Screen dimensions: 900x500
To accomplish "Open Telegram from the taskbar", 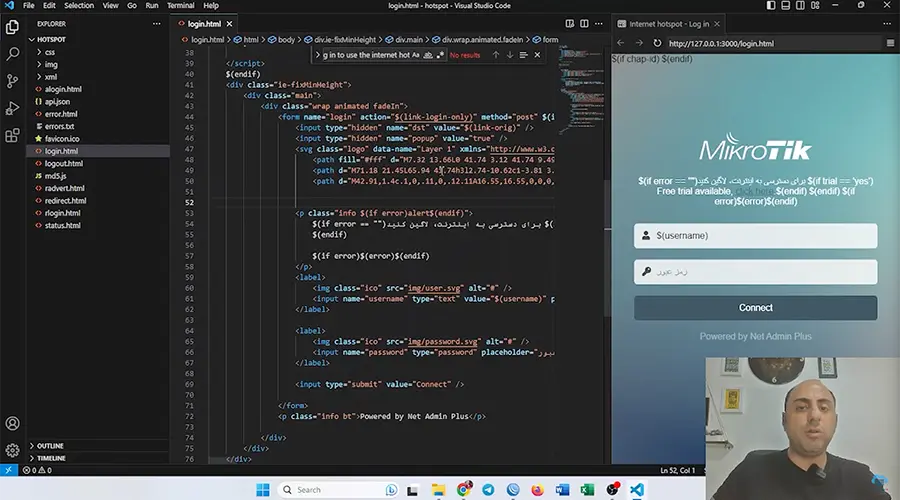I will (x=488, y=490).
